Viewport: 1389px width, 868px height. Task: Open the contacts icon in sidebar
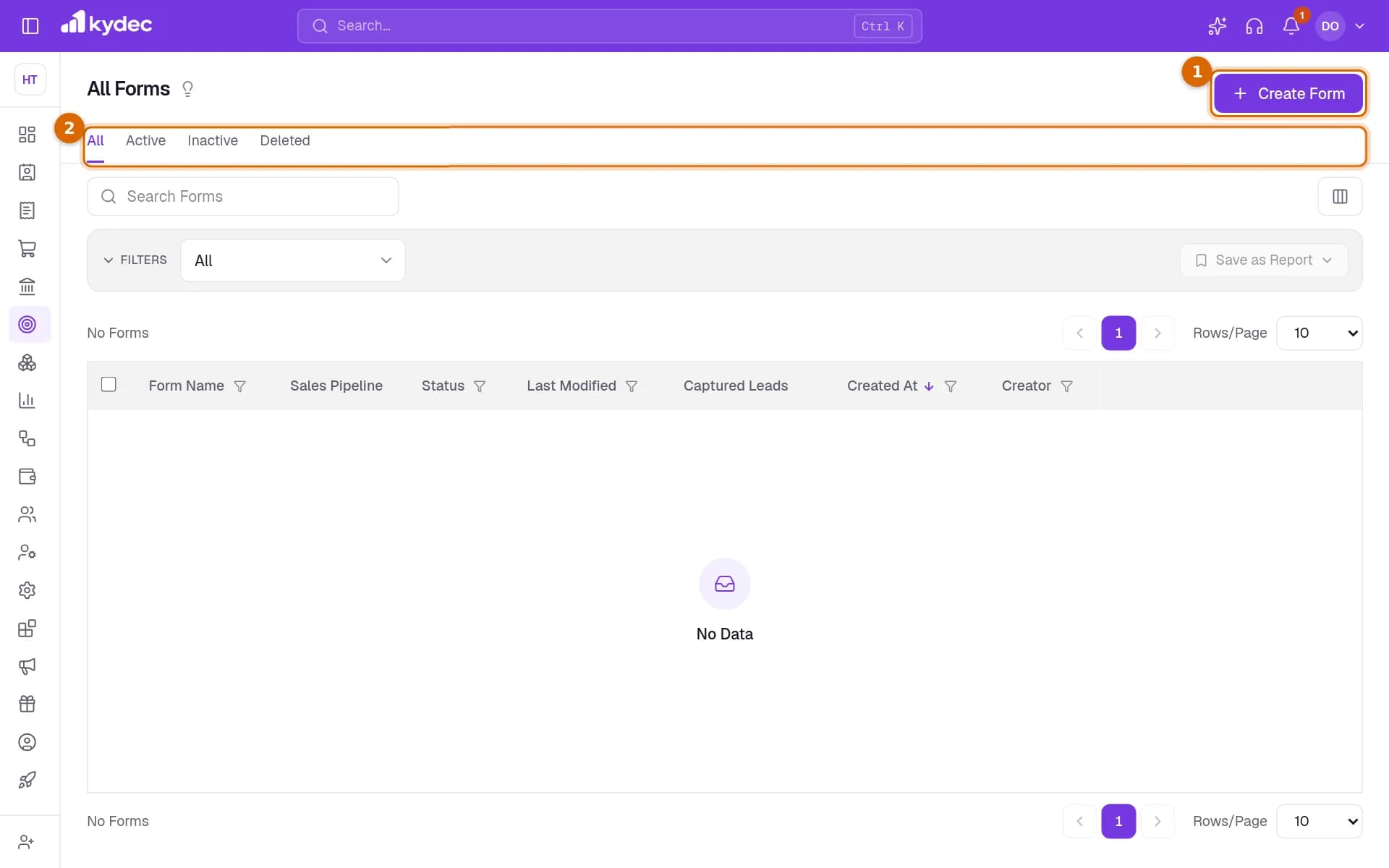click(x=27, y=172)
